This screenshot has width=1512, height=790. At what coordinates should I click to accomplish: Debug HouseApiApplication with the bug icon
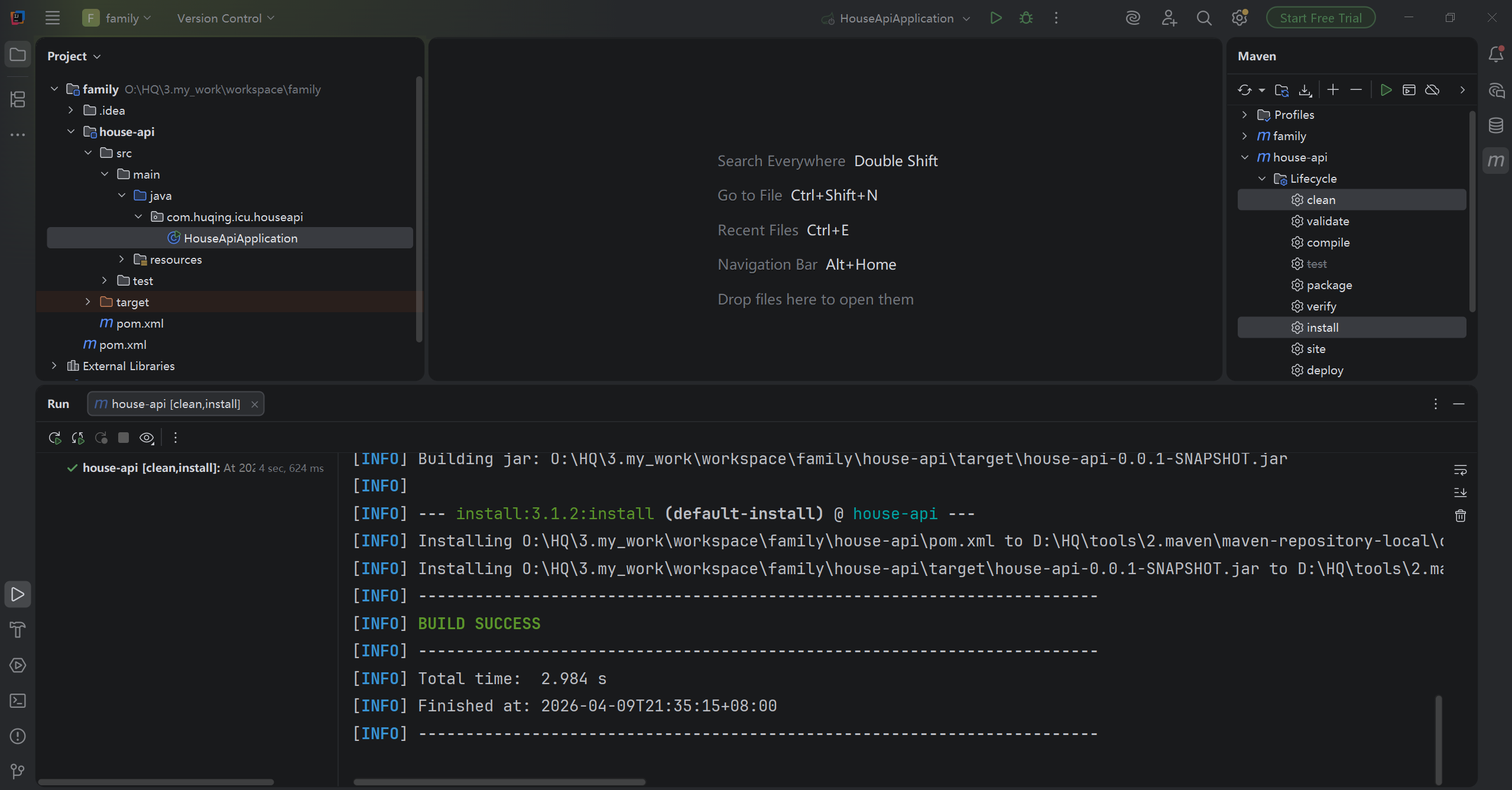tap(1026, 18)
